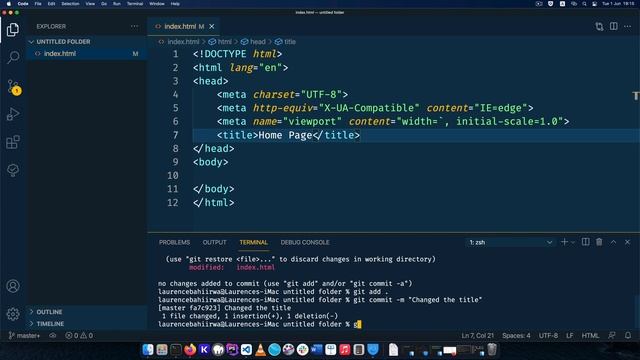This screenshot has width=640, height=360.
Task: Switch to the PROBLEMS panel tab
Action: pyautogui.click(x=174, y=242)
